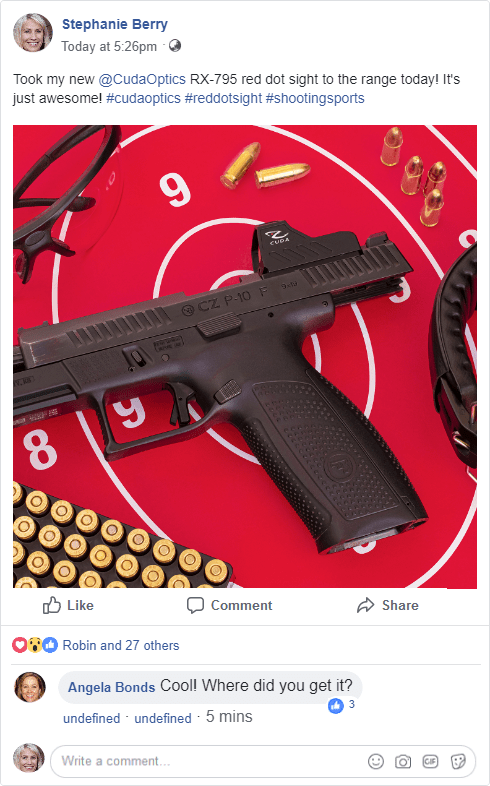Like Stephanie Berry's post
The width and height of the screenshot is (490, 786).
pyautogui.click(x=68, y=606)
